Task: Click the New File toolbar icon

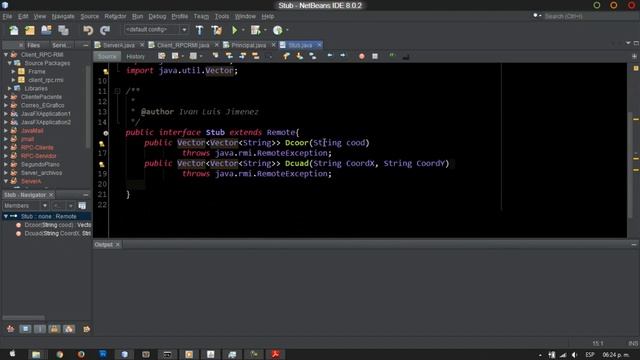Action: (x=13, y=30)
